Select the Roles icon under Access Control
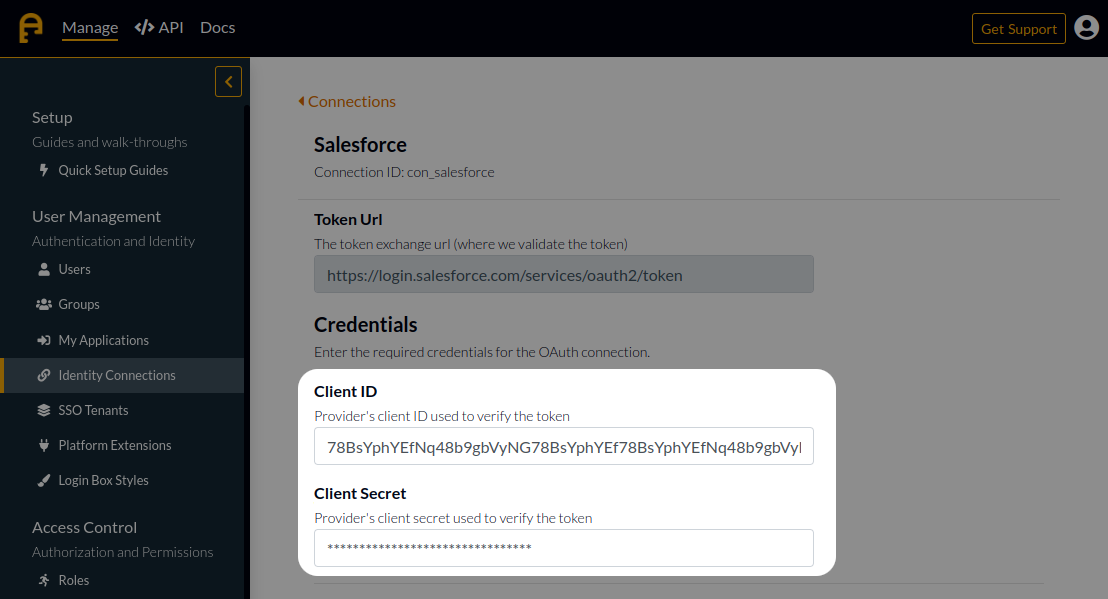Viewport: 1108px width, 599px height. [44, 580]
